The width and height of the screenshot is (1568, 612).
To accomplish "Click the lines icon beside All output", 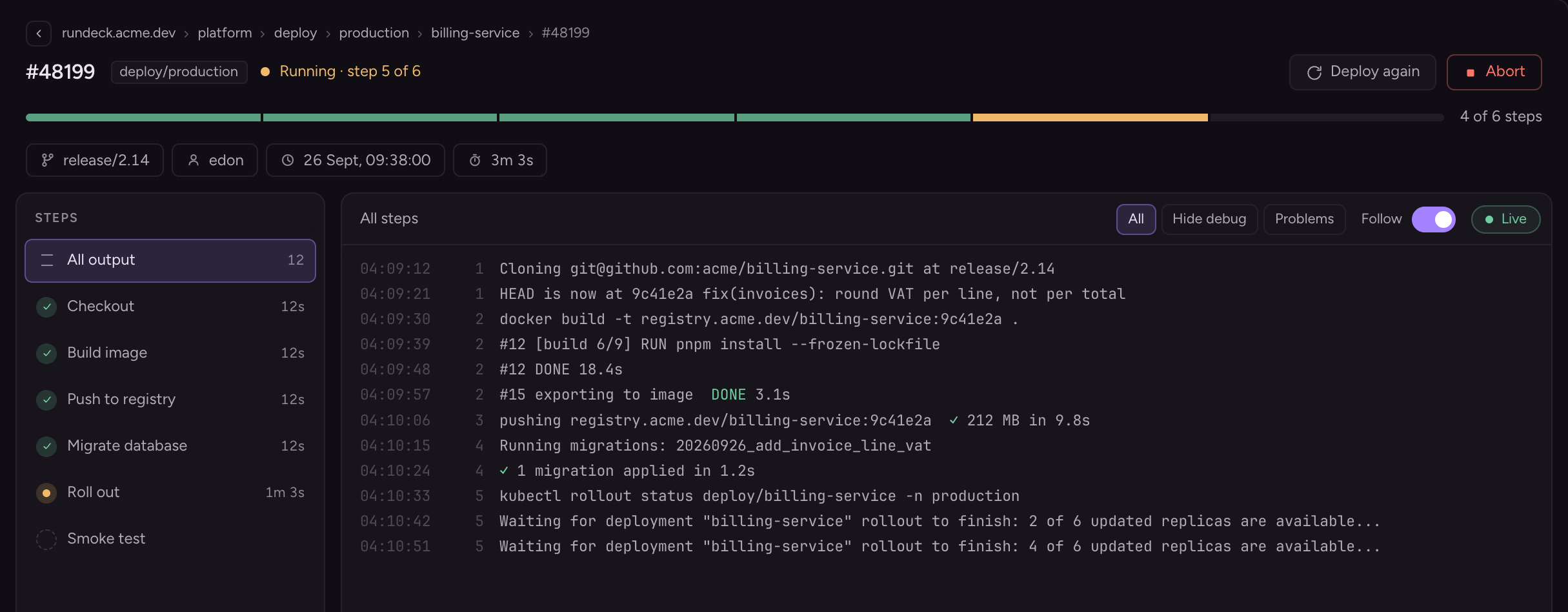I will (x=47, y=260).
